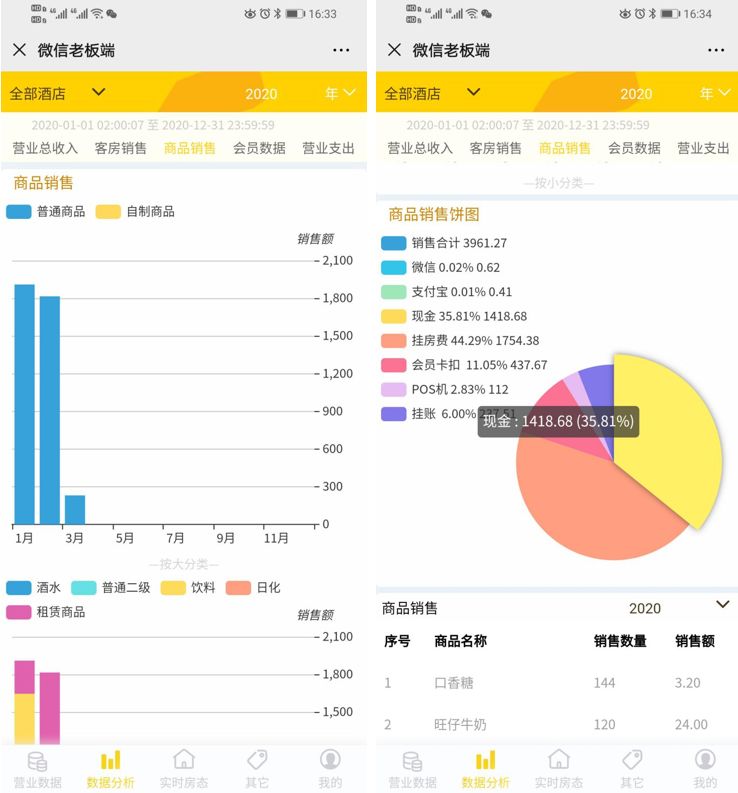Viewport: 738px width, 793px height.
Task: Switch to 营业支出 tab on left screen
Action: click(328, 148)
